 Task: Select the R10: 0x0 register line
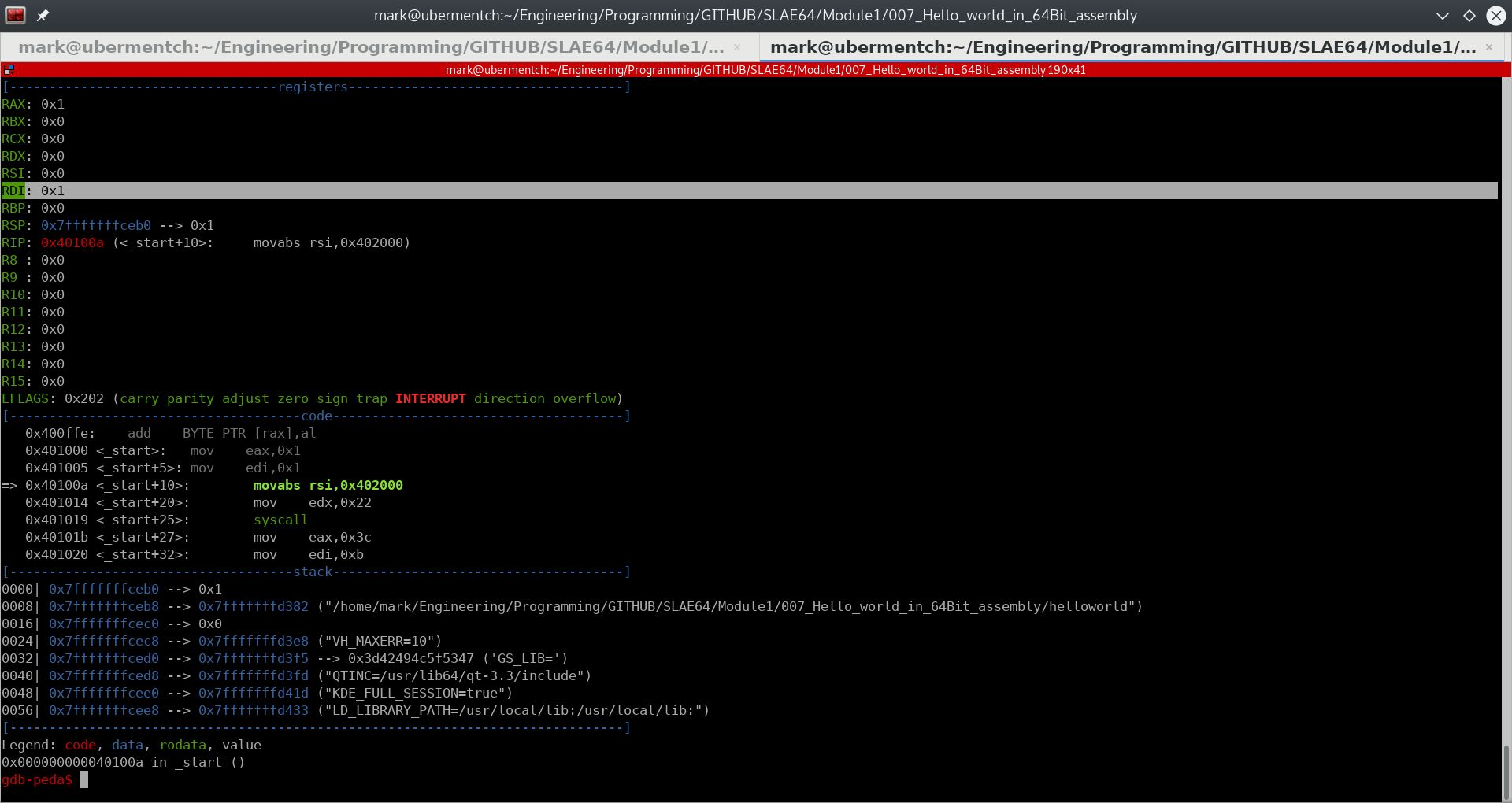click(x=33, y=294)
